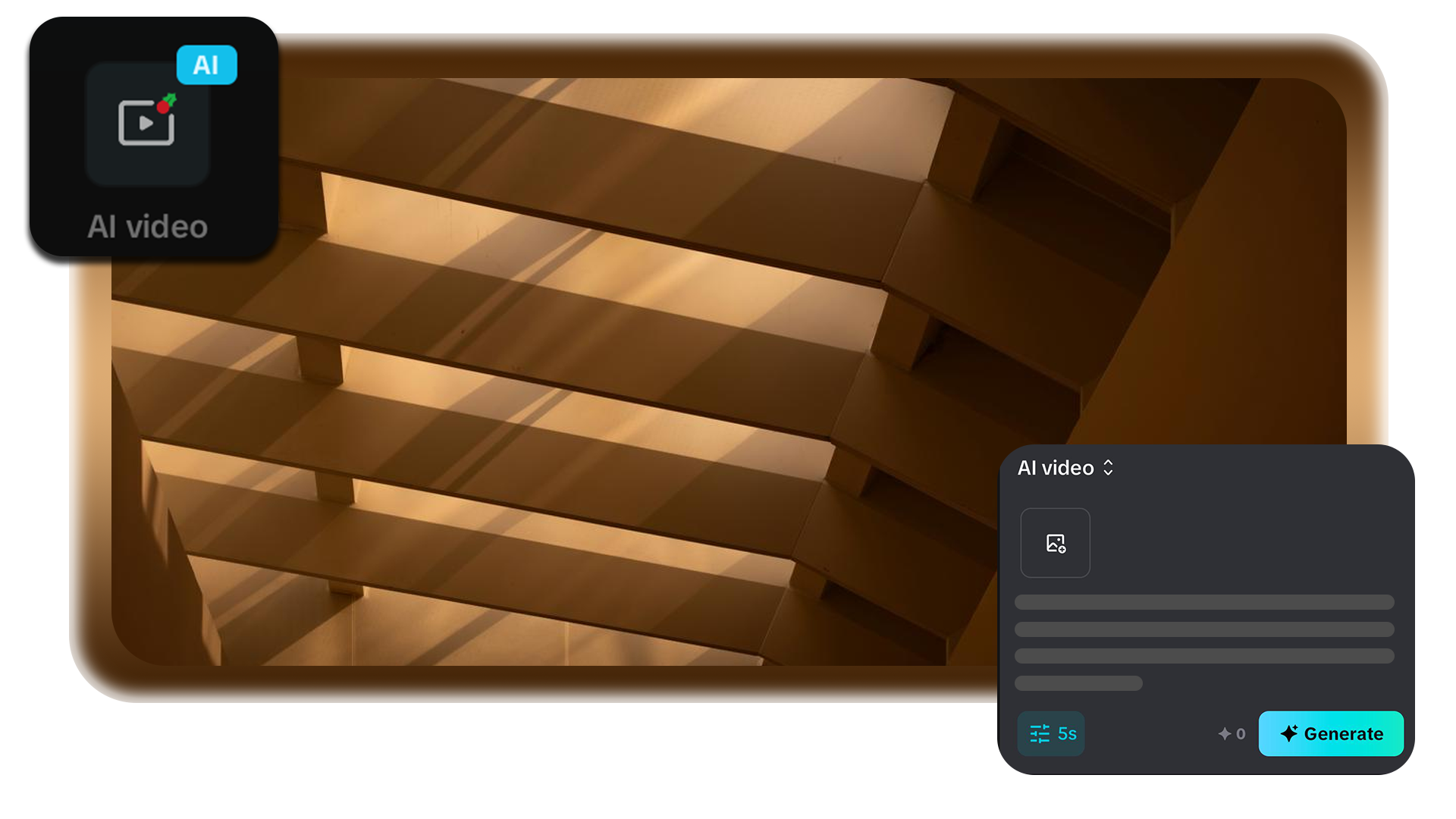This screenshot has height=819, width=1456.
Task: Click the sparkle credits icon
Action: (x=1224, y=734)
